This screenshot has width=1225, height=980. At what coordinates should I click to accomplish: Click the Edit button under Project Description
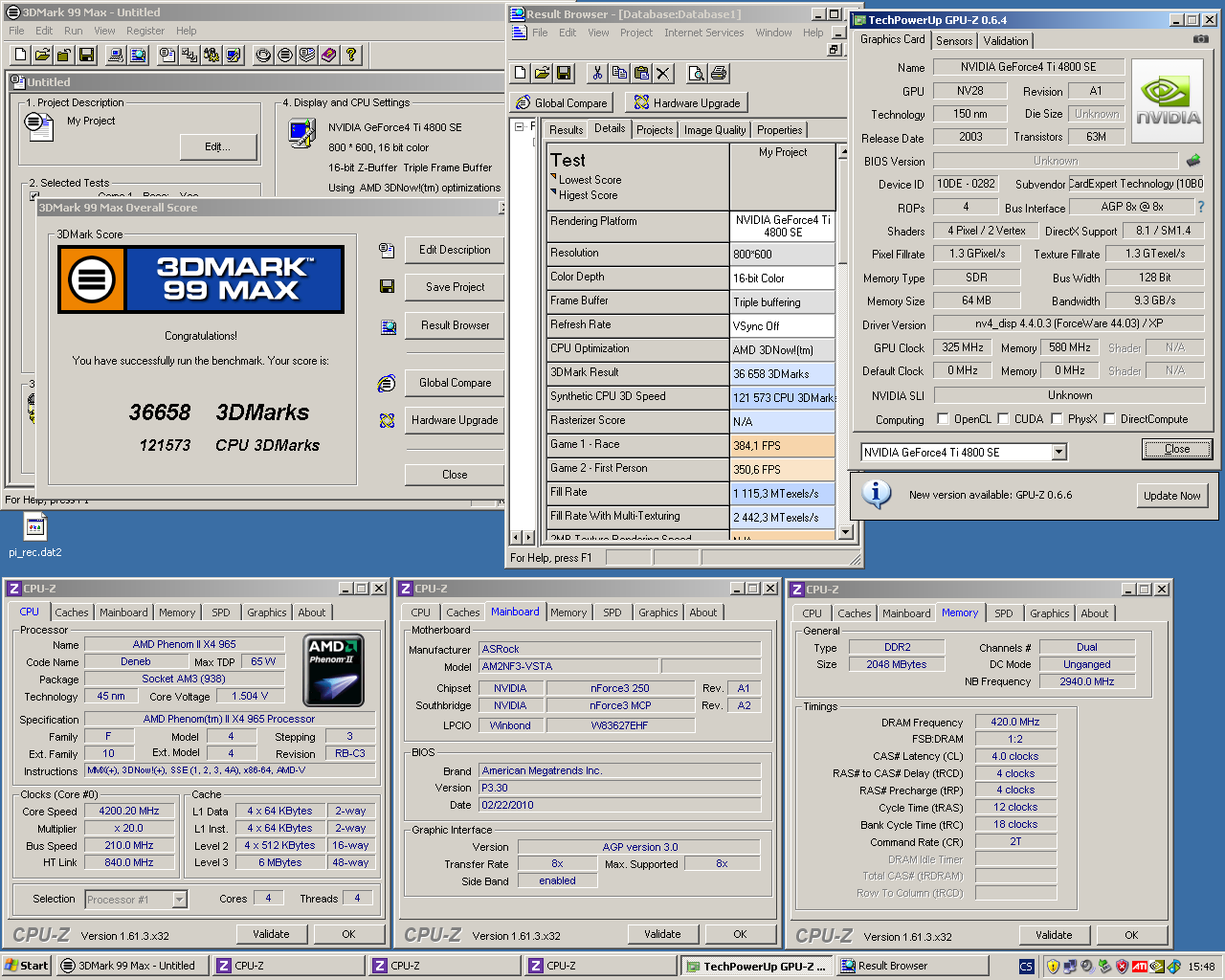point(218,146)
